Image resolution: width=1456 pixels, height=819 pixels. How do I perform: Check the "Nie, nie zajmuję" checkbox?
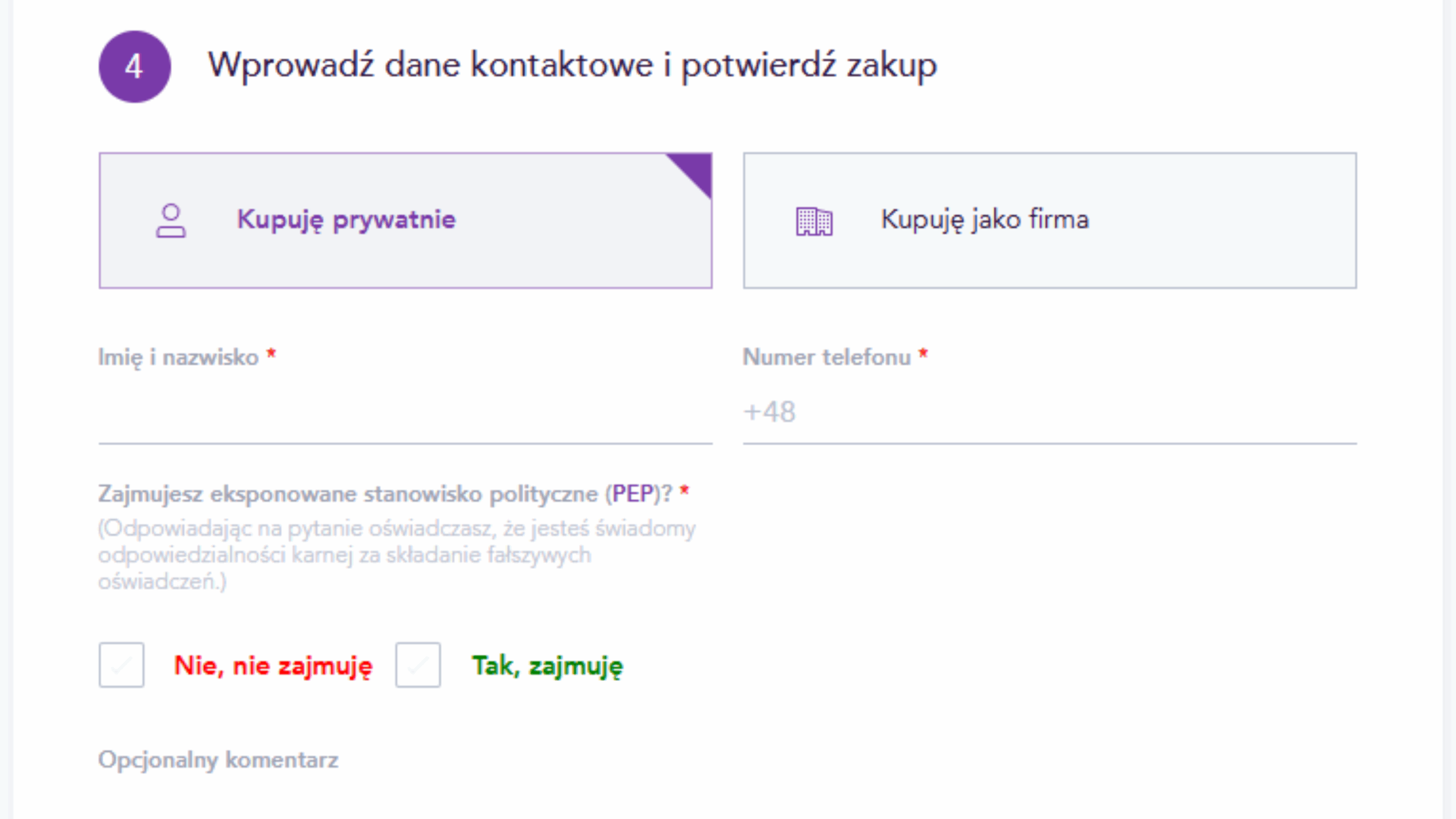click(x=121, y=665)
